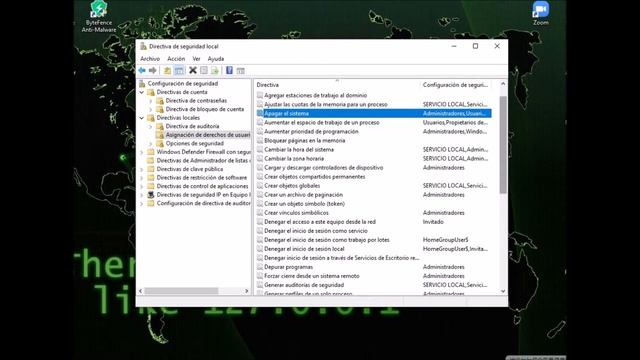Viewport: 640px width, 360px height.
Task: Select policy Forzar cierre desde un sistema remoto
Action: coord(312,276)
